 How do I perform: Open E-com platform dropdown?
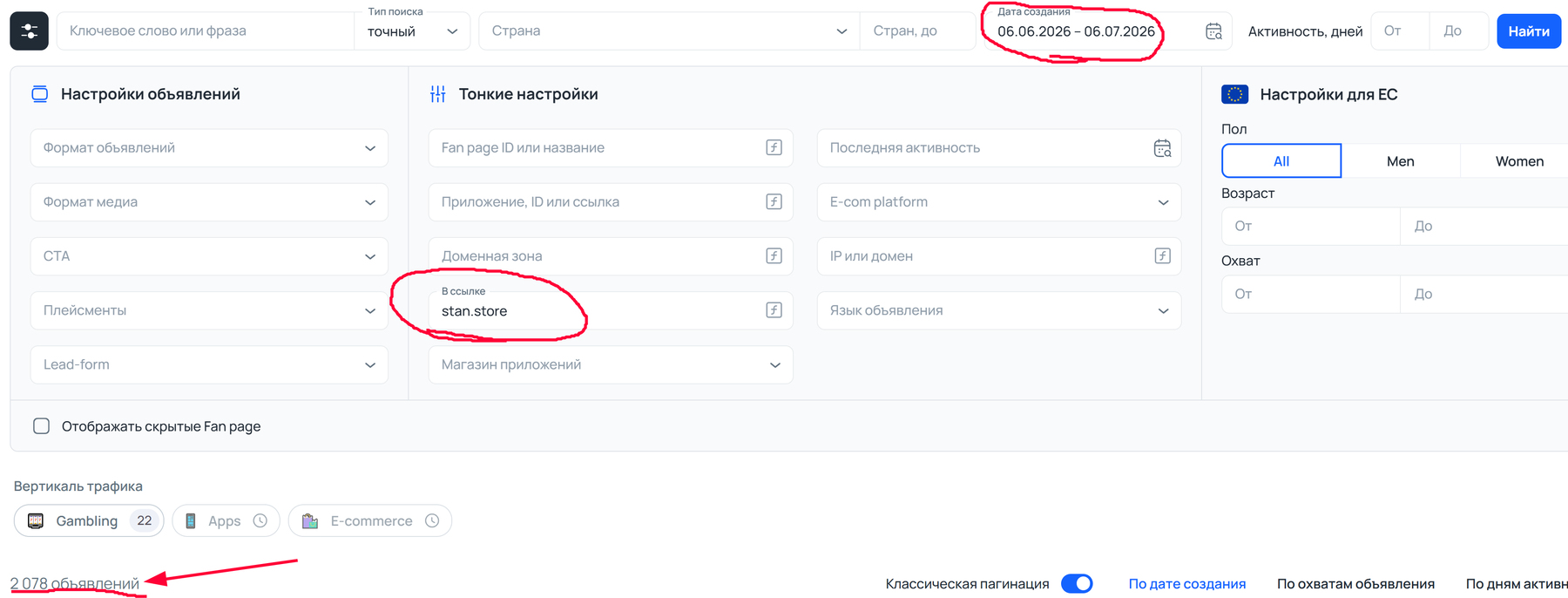click(x=999, y=202)
